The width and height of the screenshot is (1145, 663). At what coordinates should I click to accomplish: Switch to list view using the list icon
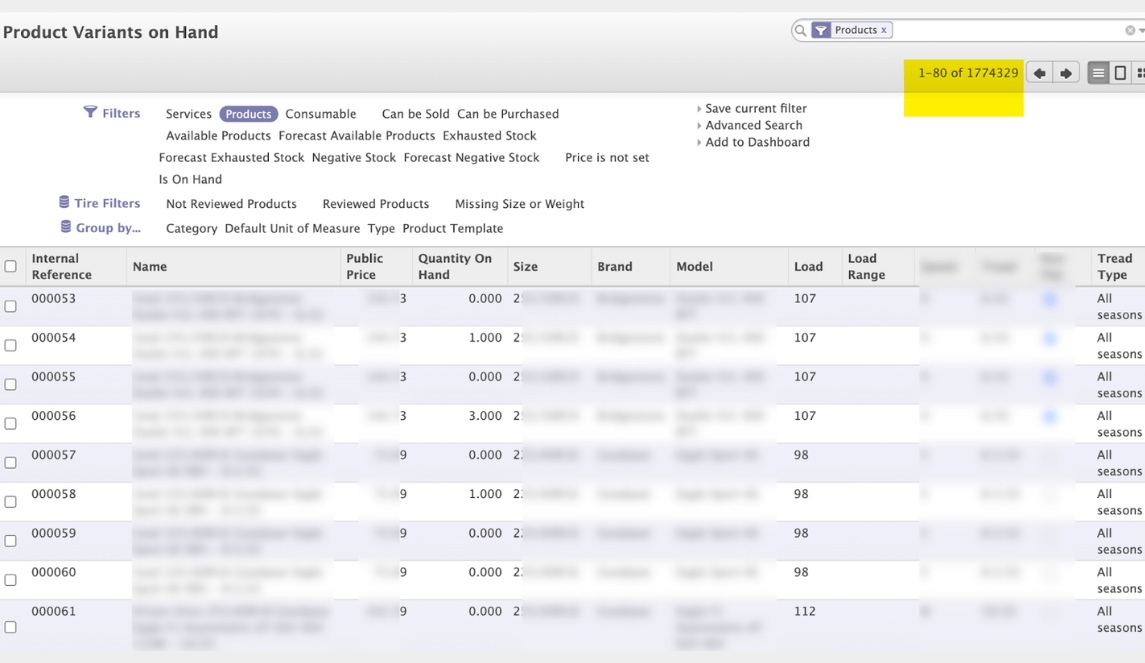tap(1098, 72)
